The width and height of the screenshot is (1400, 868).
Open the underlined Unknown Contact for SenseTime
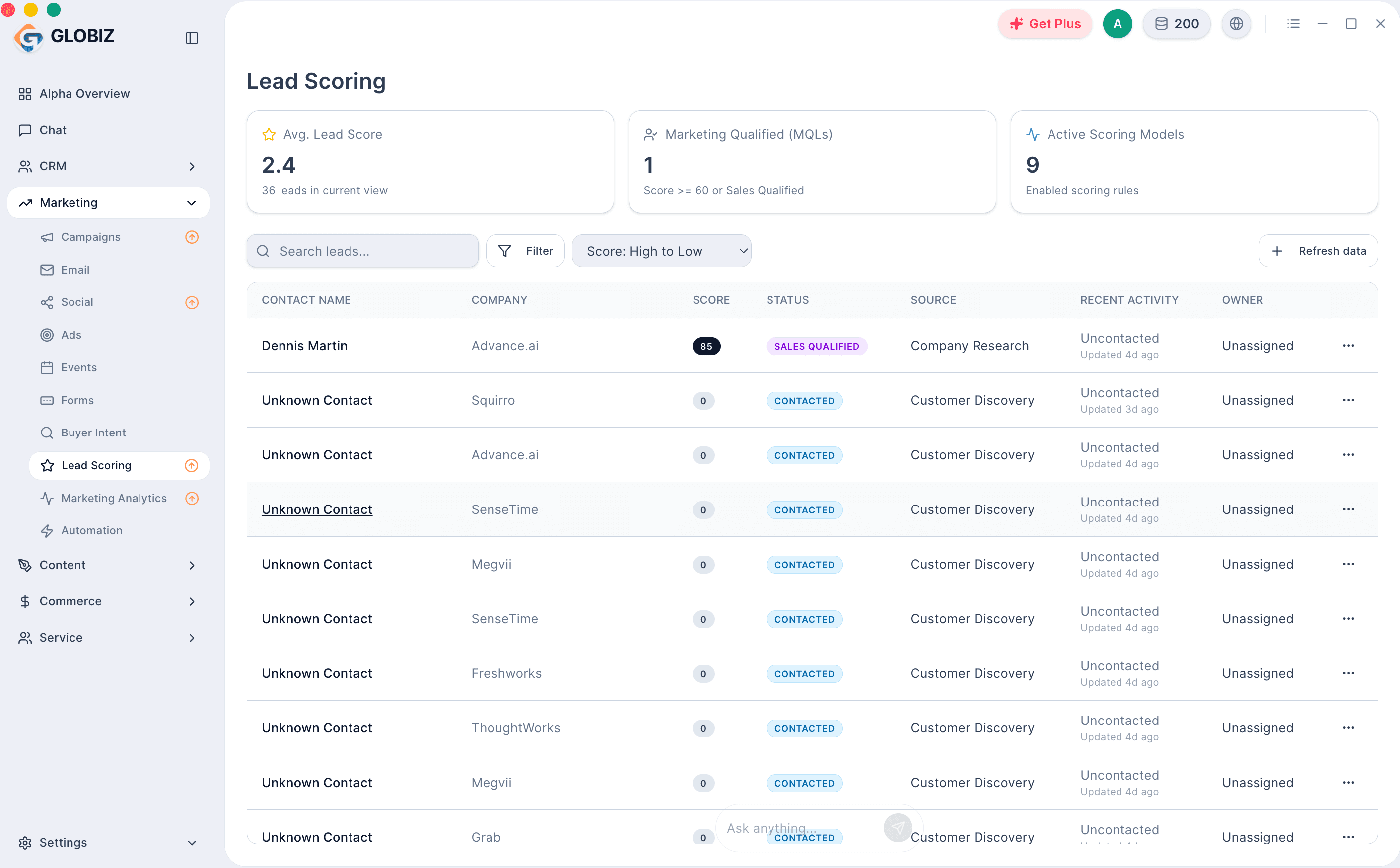pyautogui.click(x=317, y=509)
